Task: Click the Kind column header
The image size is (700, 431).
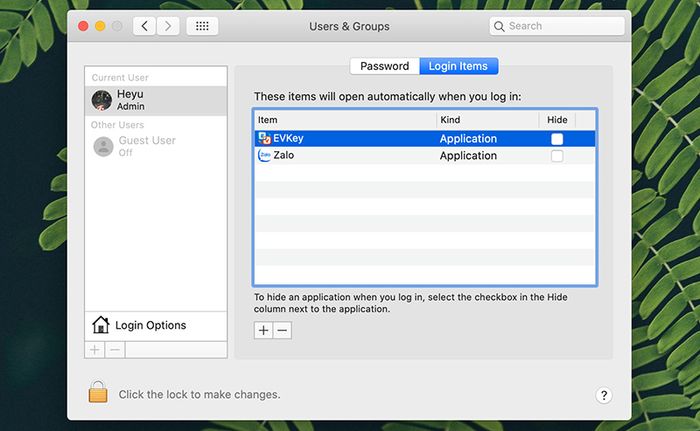Action: click(488, 120)
